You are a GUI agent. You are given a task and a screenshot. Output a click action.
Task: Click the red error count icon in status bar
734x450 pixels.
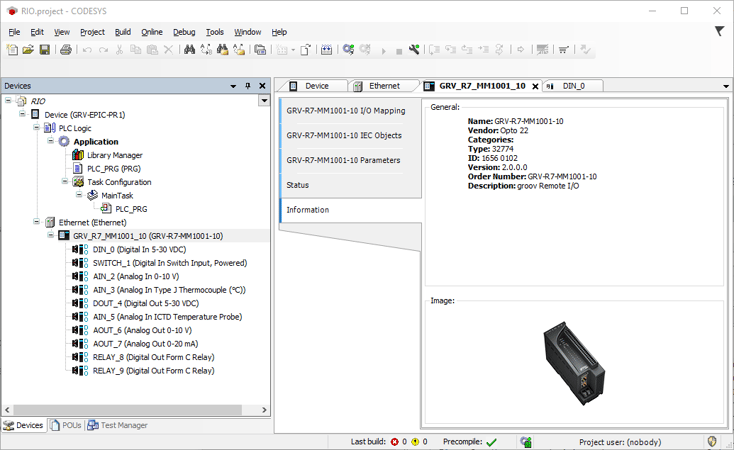coord(395,441)
